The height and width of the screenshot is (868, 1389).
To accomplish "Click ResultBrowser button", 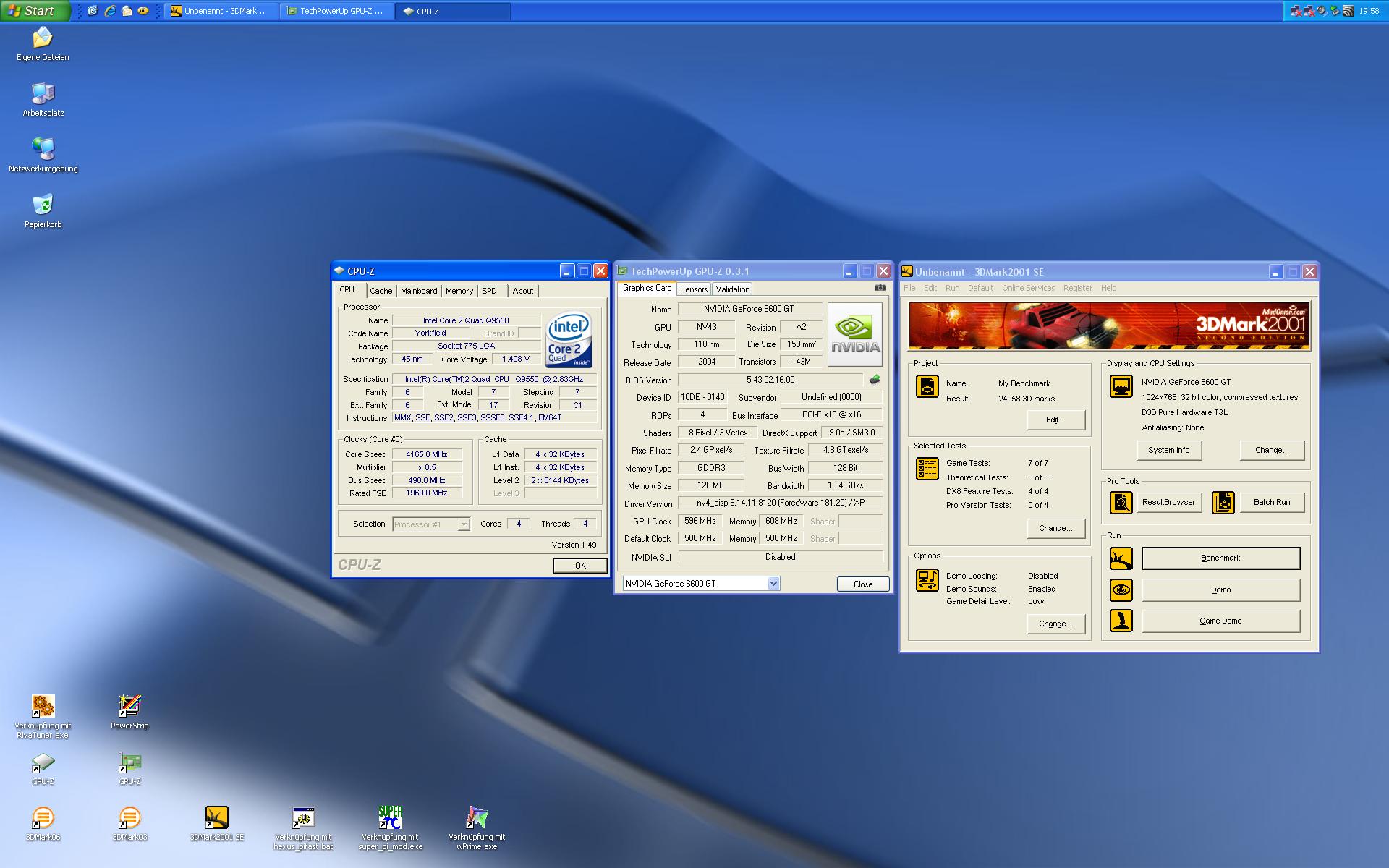I will (x=1168, y=502).
